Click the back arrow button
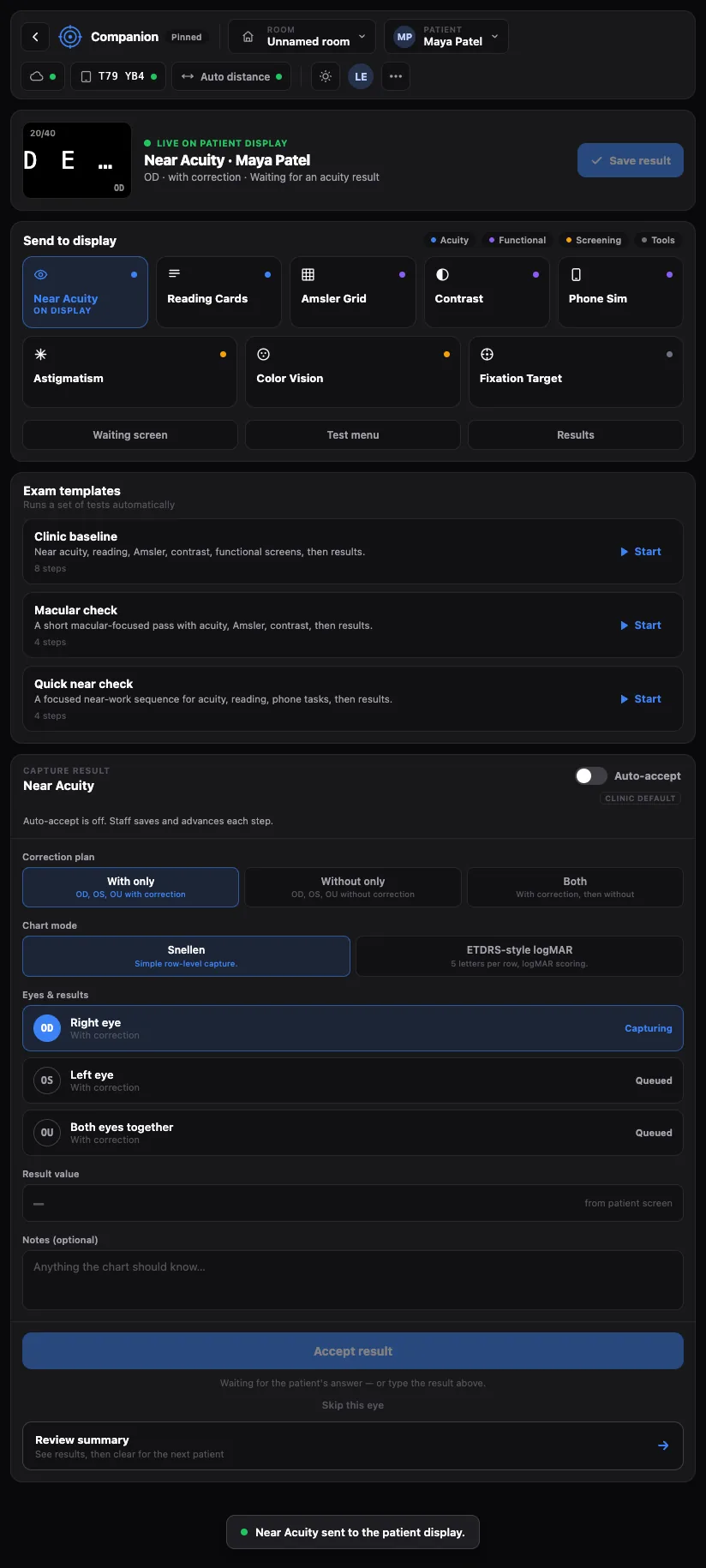 (x=35, y=37)
